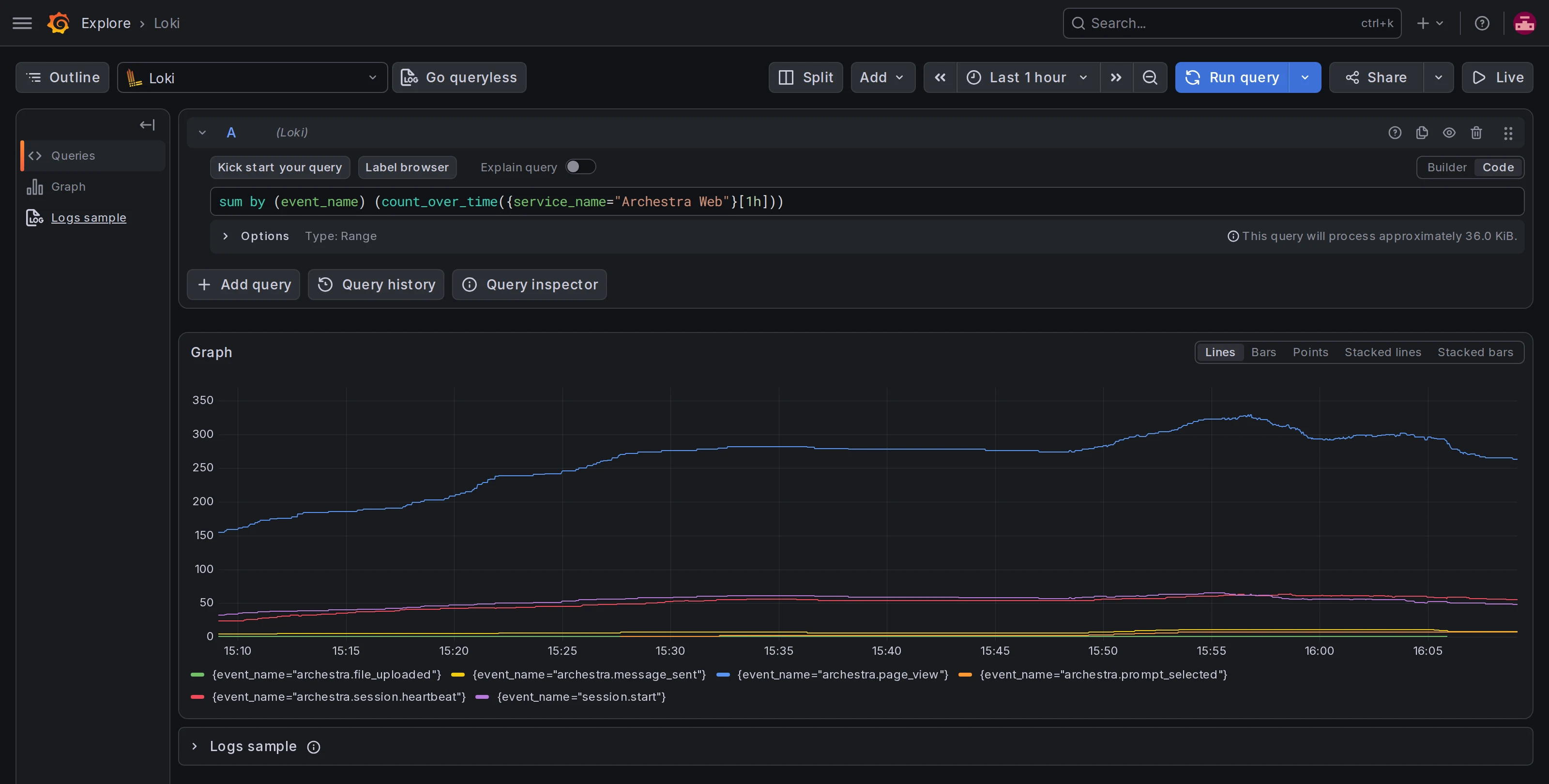Click the Run query button
Image resolution: width=1549 pixels, height=784 pixels.
(1232, 77)
